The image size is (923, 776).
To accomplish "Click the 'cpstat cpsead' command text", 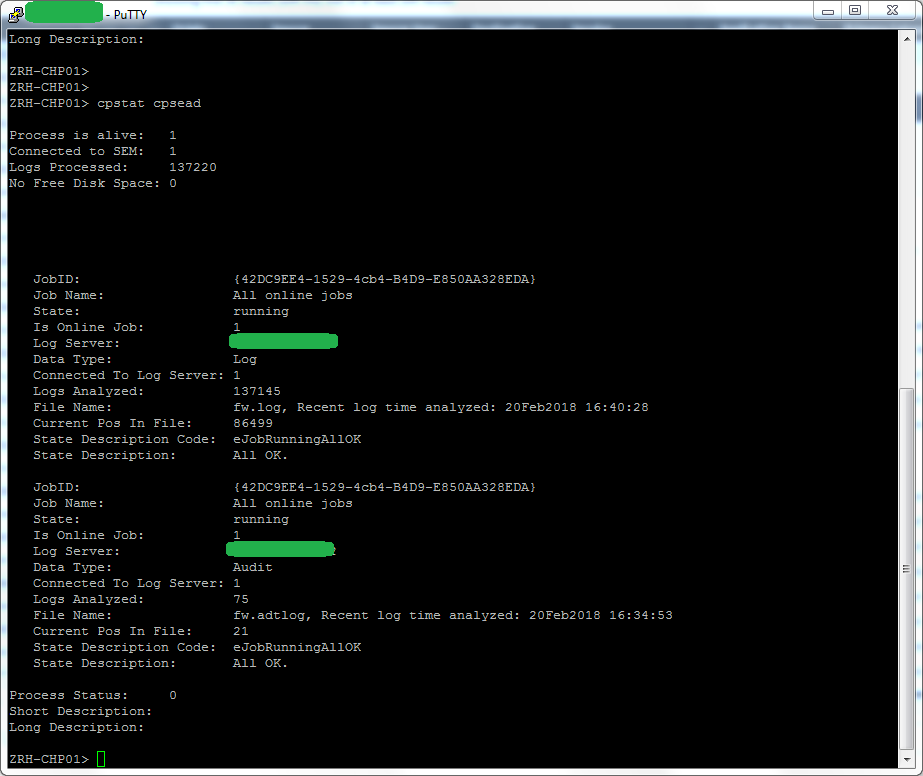I will [x=149, y=103].
